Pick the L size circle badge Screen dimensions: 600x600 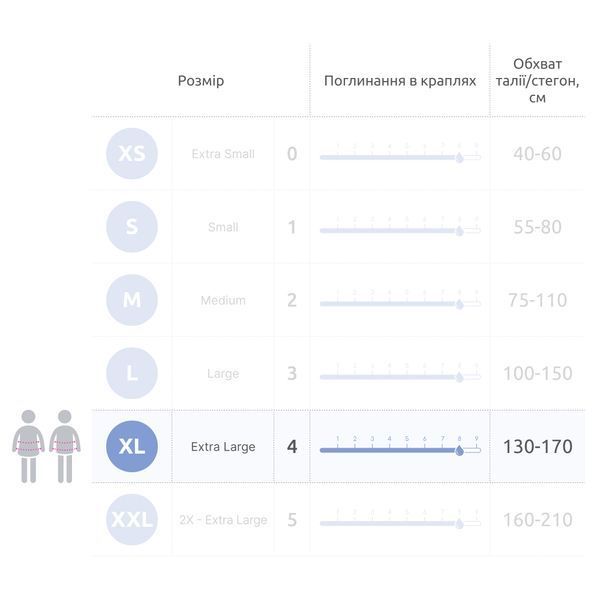tap(132, 373)
